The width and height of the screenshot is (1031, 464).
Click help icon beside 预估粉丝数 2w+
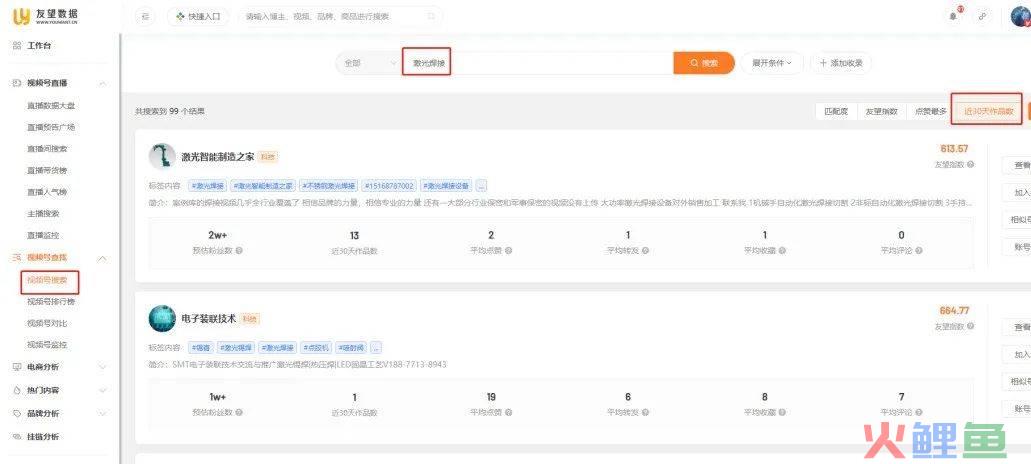239,250
